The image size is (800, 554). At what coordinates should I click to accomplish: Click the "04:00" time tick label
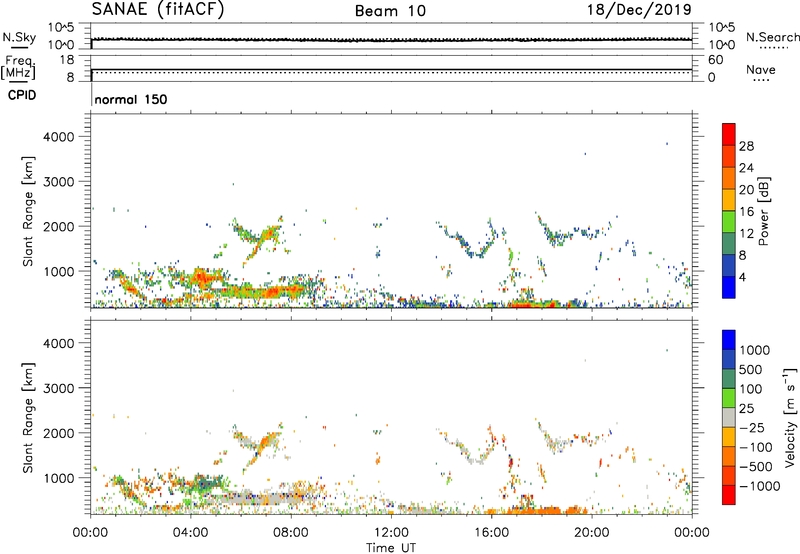190,533
